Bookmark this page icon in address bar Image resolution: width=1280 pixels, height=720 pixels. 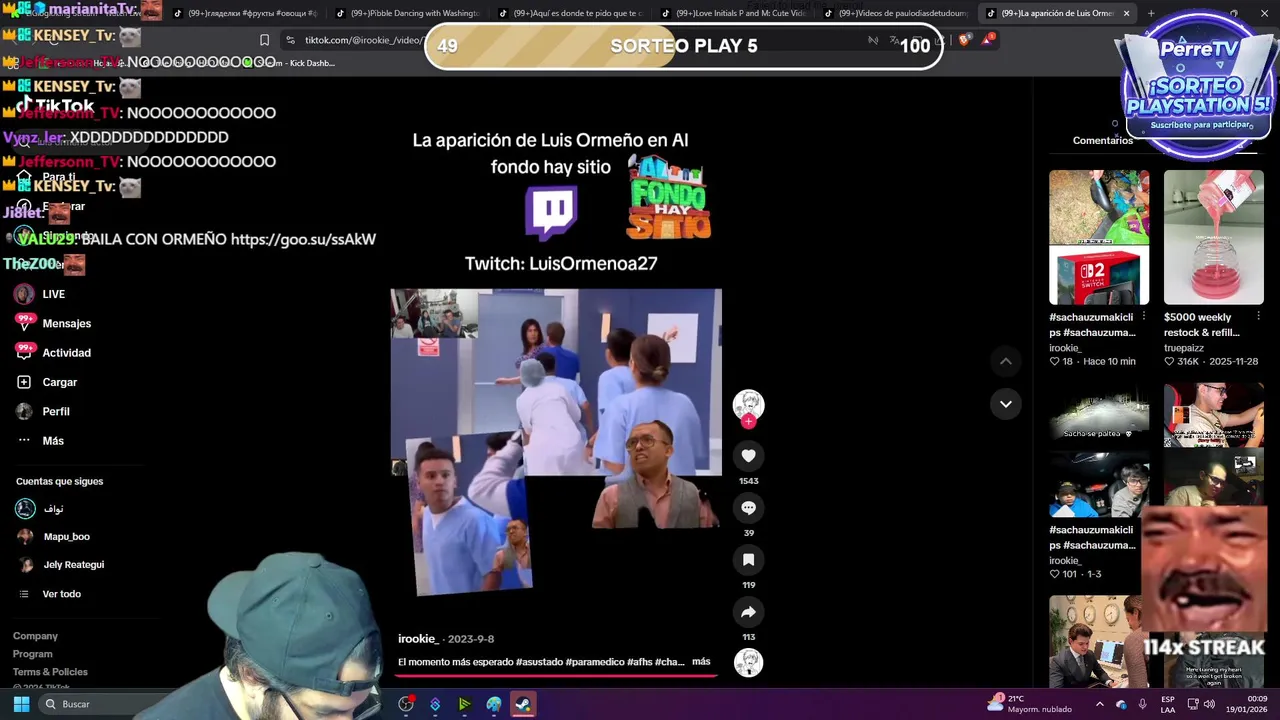point(264,40)
